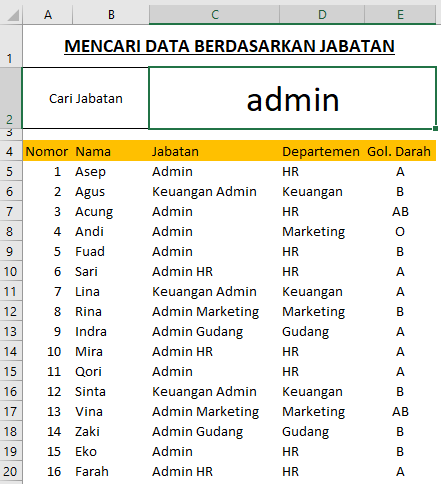Click Andi's Departemen cell Marketing
Viewport: 441px width, 484px height.
point(322,231)
